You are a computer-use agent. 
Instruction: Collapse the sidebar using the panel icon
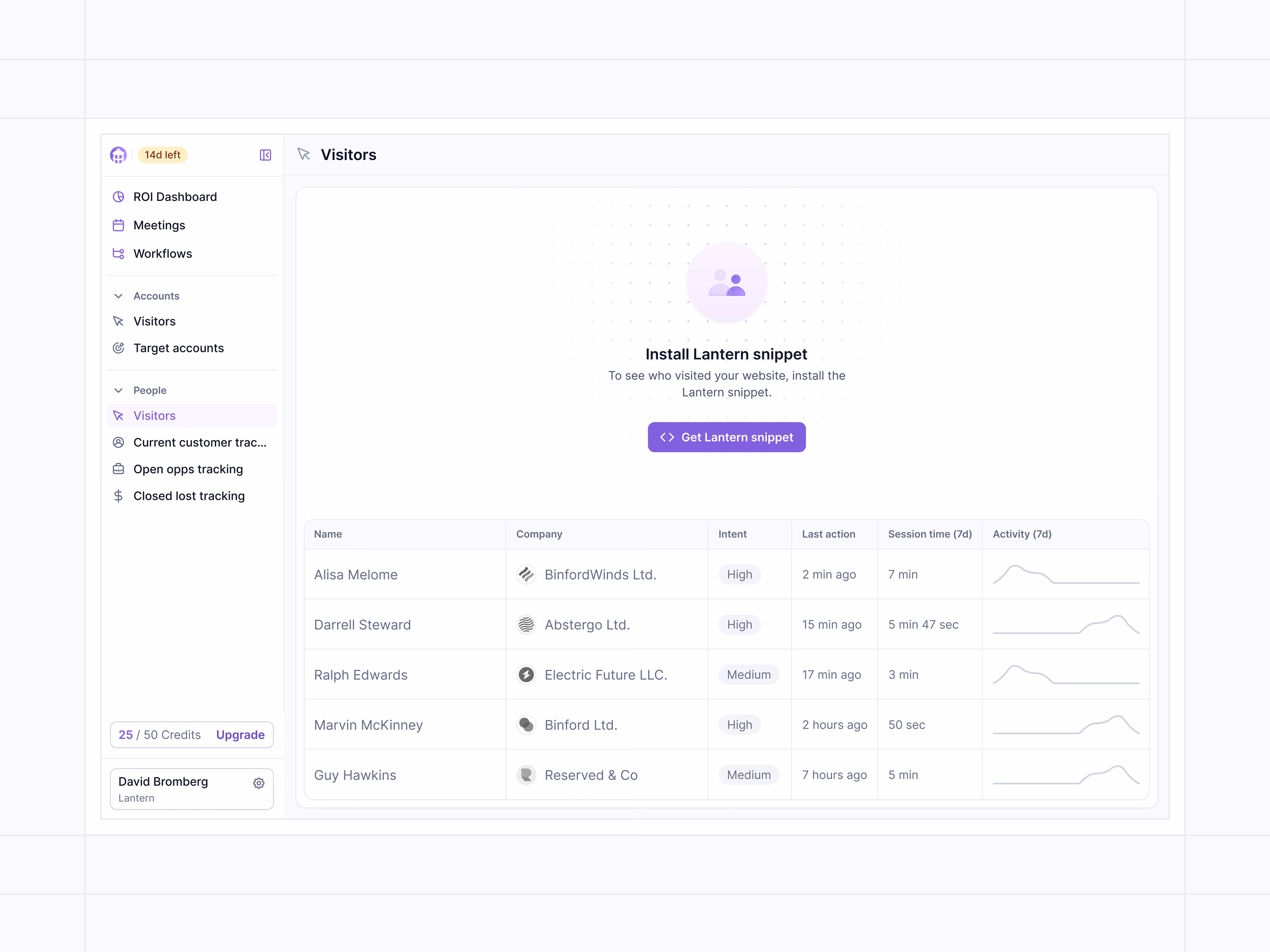coord(265,155)
